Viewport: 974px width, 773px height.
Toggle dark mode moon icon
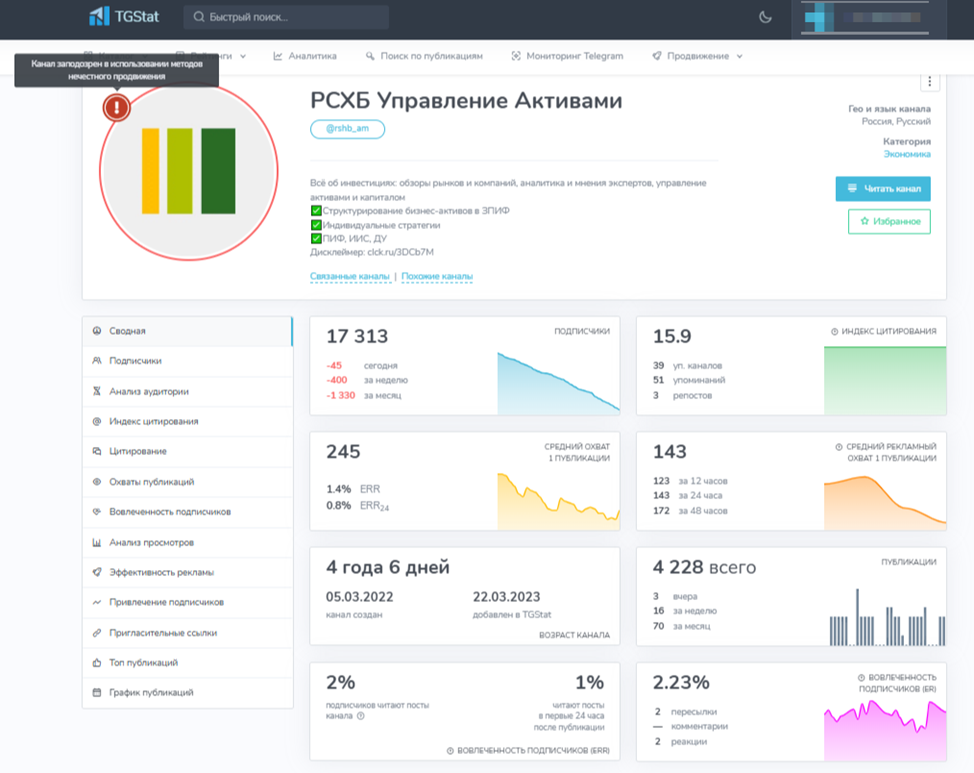click(765, 17)
